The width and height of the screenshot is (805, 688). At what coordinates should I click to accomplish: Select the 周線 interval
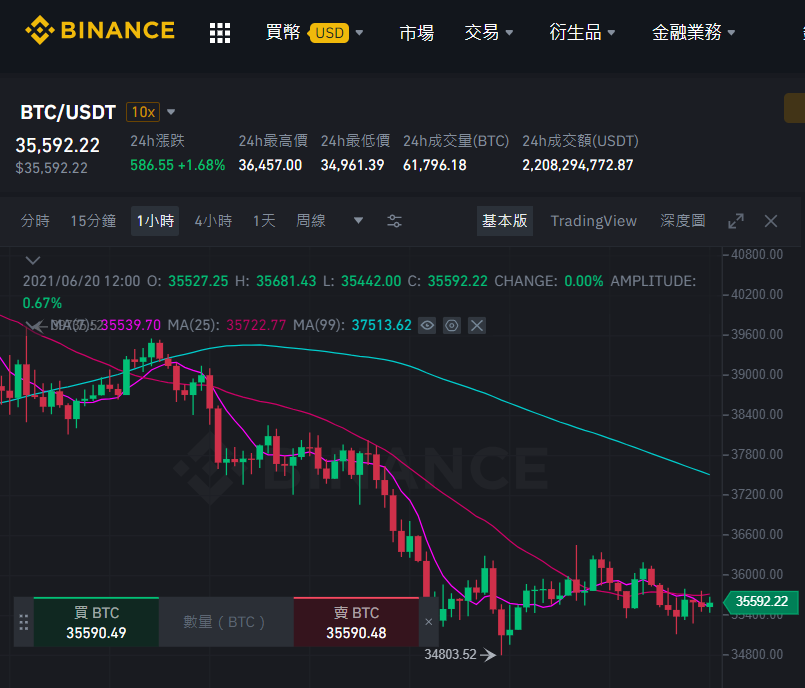311,221
